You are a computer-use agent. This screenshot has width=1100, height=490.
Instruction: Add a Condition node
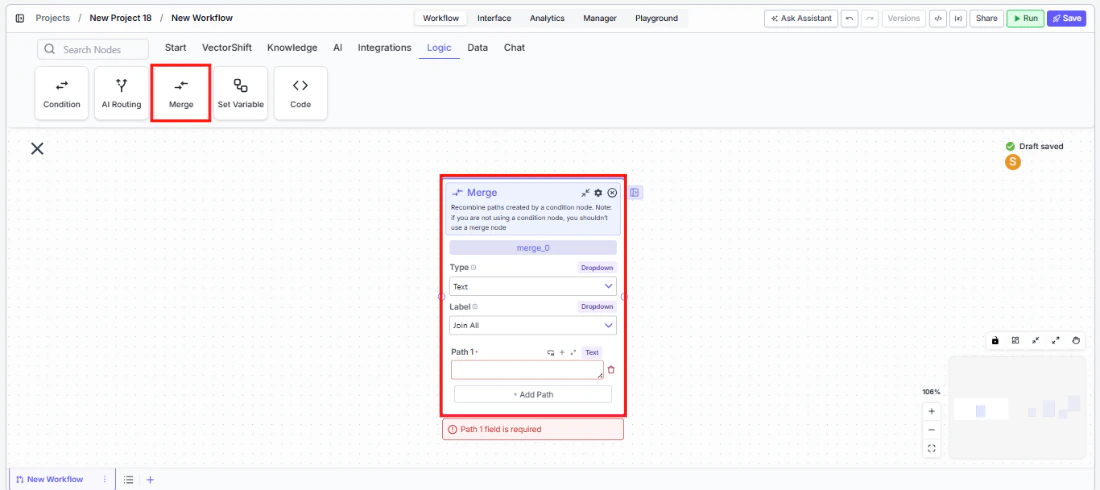coord(62,93)
